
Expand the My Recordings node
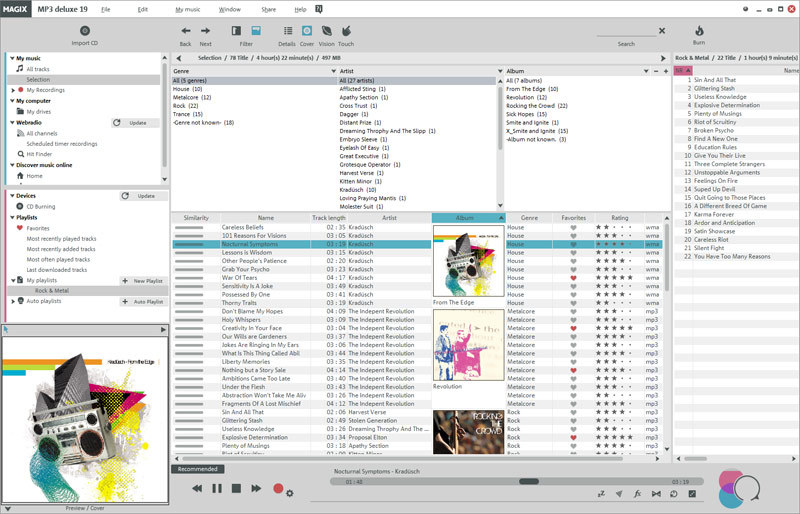[x=13, y=90]
